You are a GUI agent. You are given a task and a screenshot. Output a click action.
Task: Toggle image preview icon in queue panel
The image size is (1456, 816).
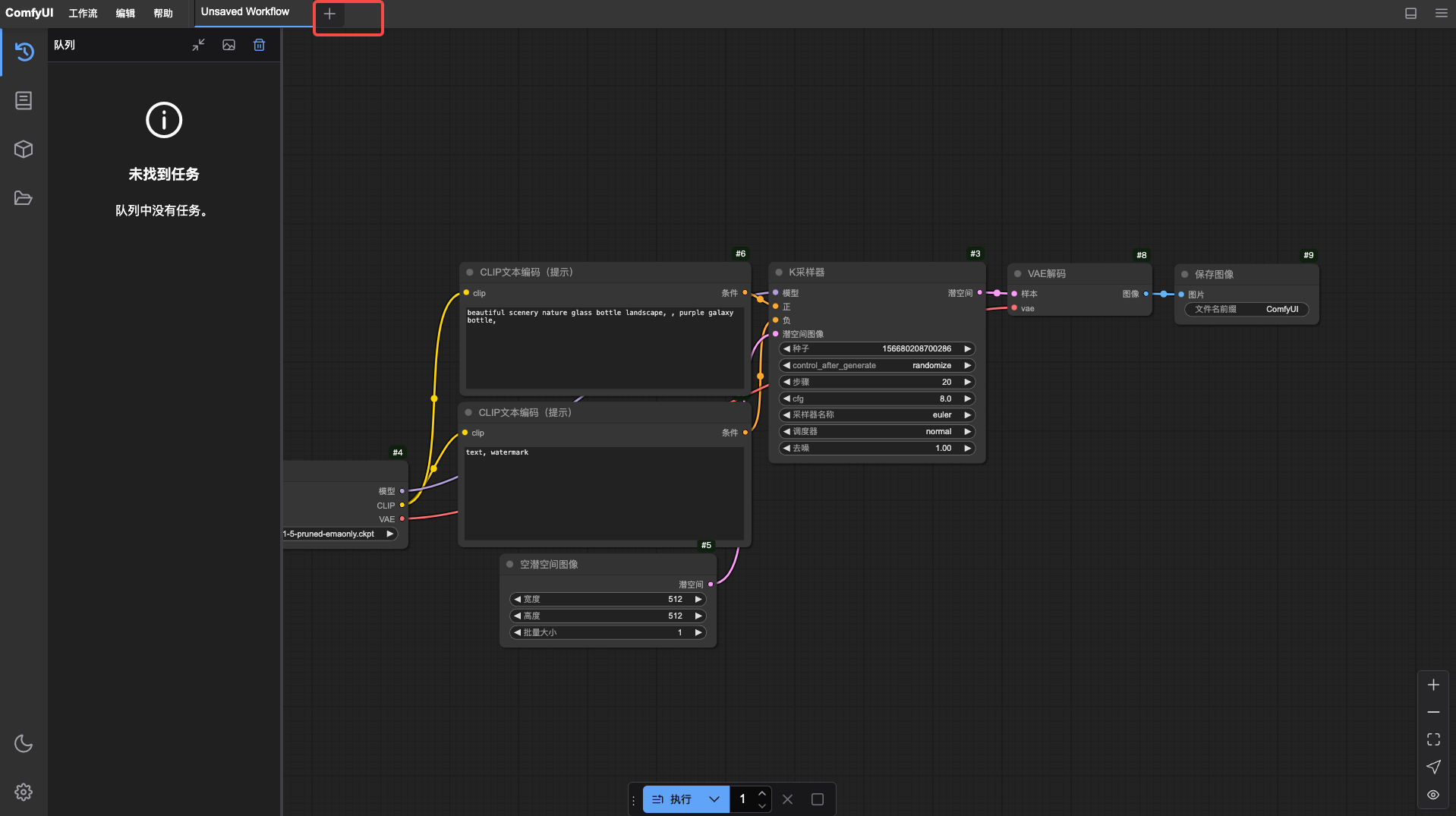tap(228, 45)
